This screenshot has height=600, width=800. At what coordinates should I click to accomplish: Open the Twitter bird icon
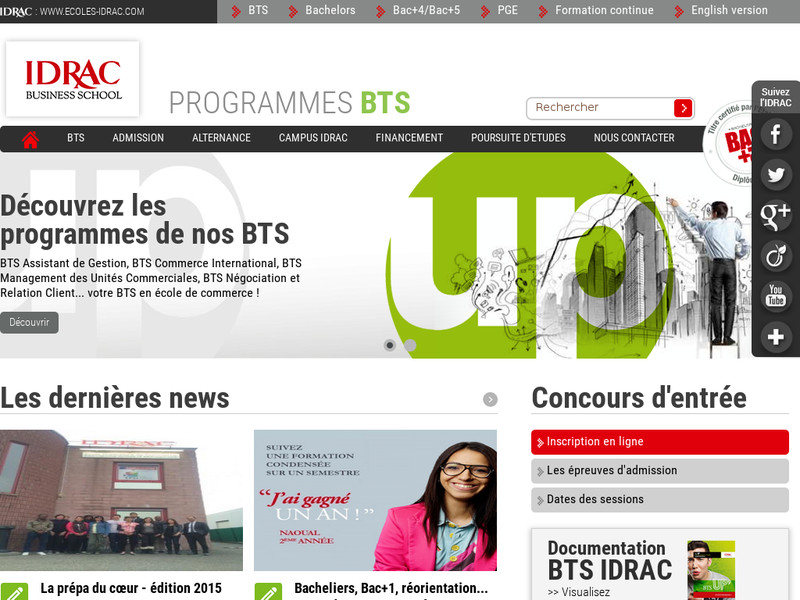coord(776,174)
